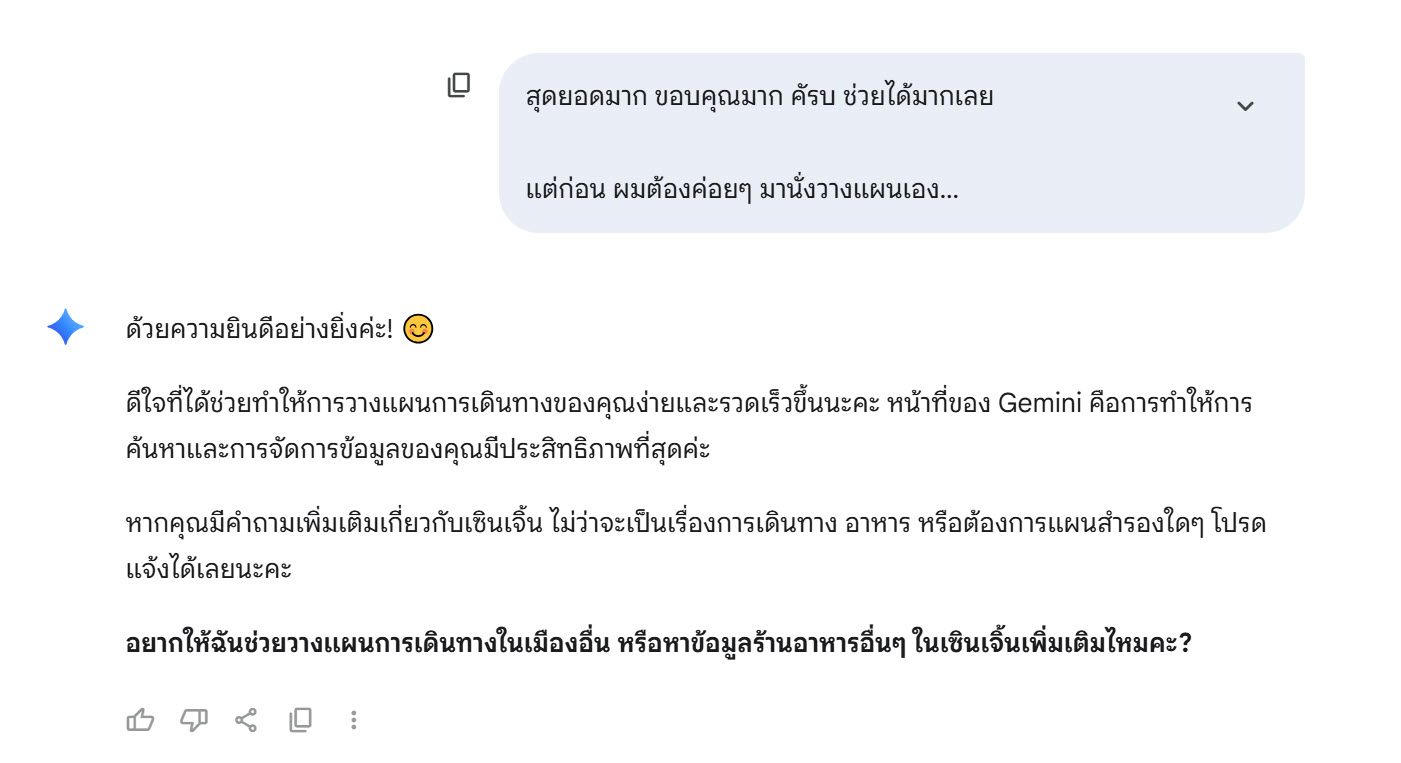Share the Gemini response
This screenshot has height=763, width=1401.
(x=246, y=719)
